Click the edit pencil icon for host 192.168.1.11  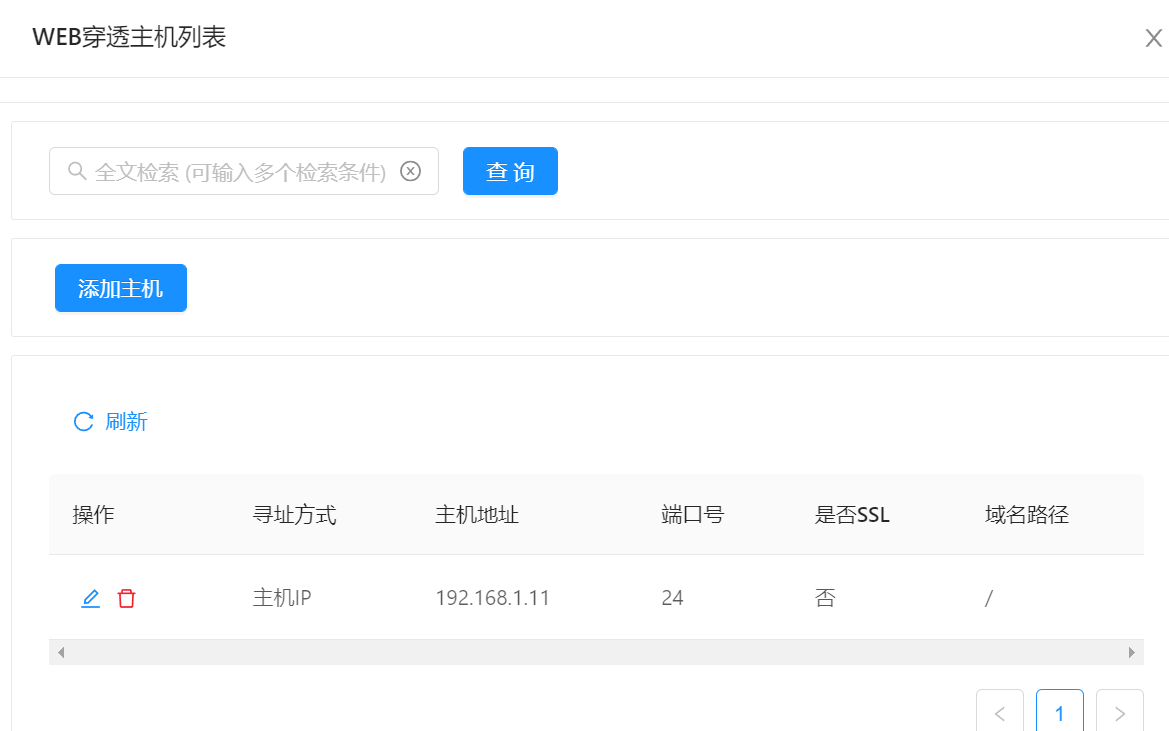(91, 599)
